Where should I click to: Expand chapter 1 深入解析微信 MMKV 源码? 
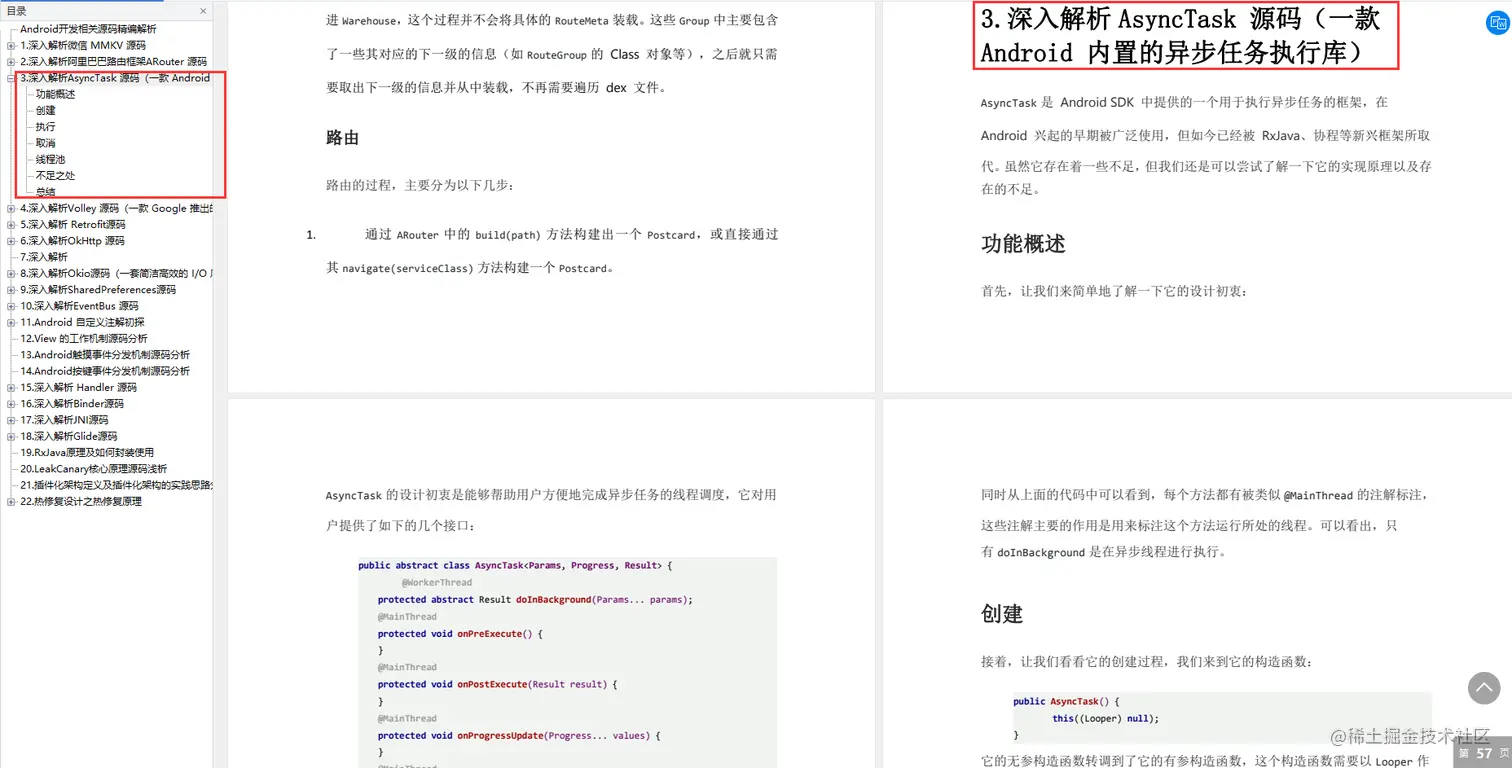10,45
